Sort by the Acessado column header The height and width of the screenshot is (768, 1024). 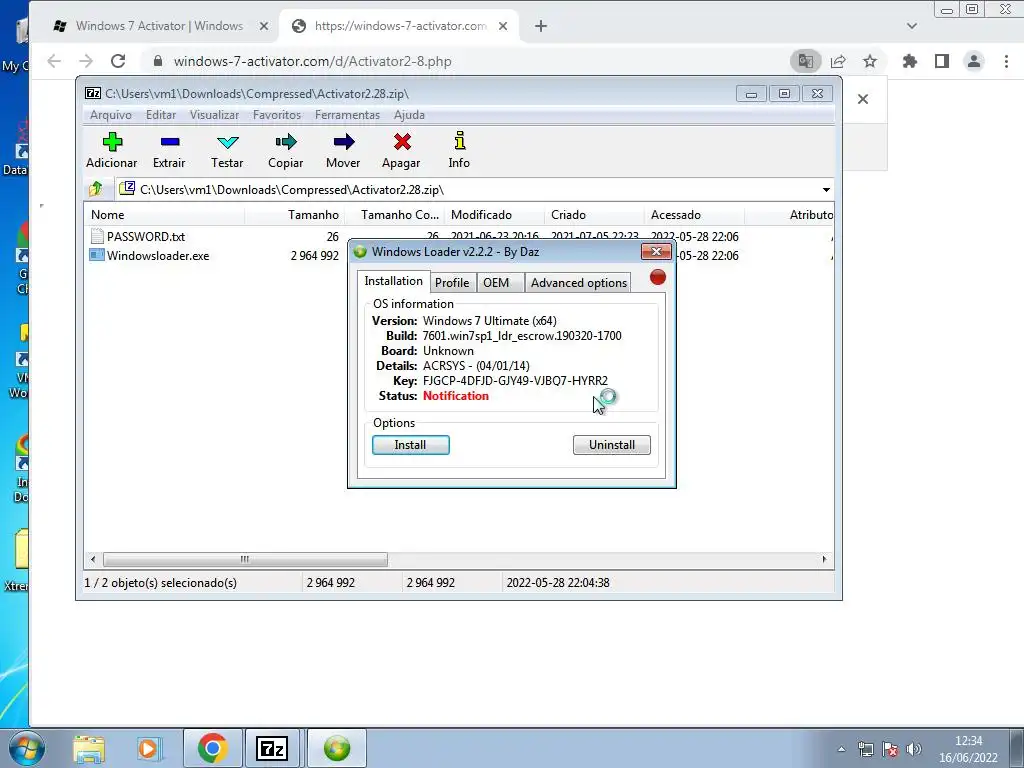click(694, 215)
